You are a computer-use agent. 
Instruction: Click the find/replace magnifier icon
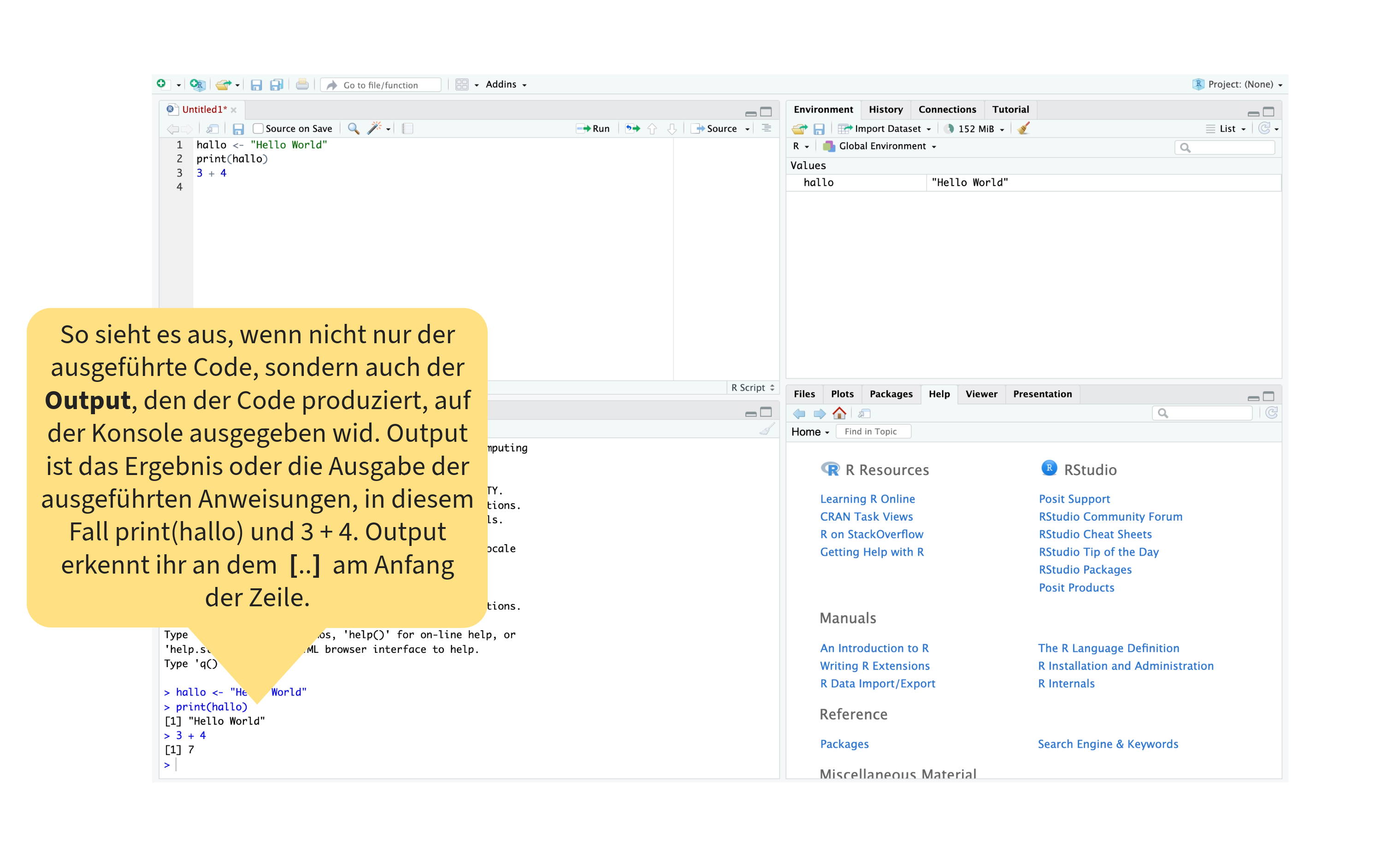pos(353,129)
